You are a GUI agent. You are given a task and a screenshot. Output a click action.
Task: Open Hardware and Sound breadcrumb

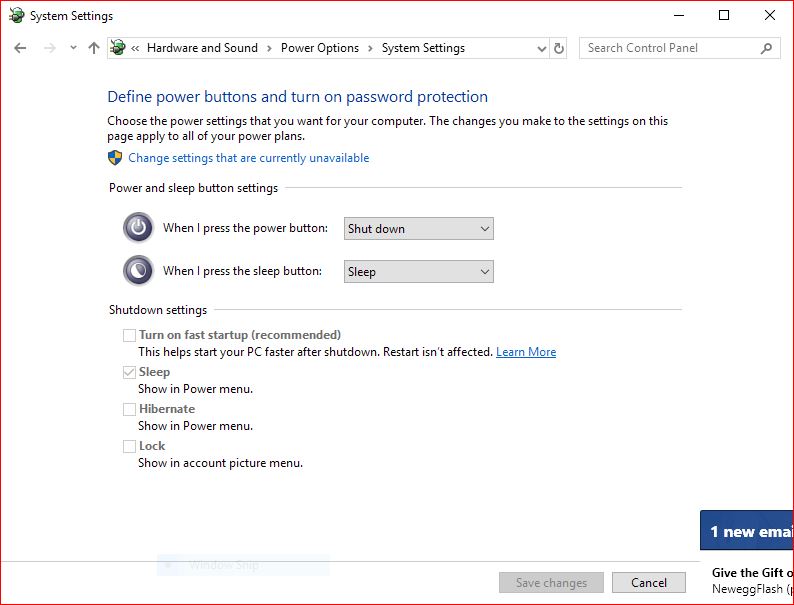(x=202, y=48)
